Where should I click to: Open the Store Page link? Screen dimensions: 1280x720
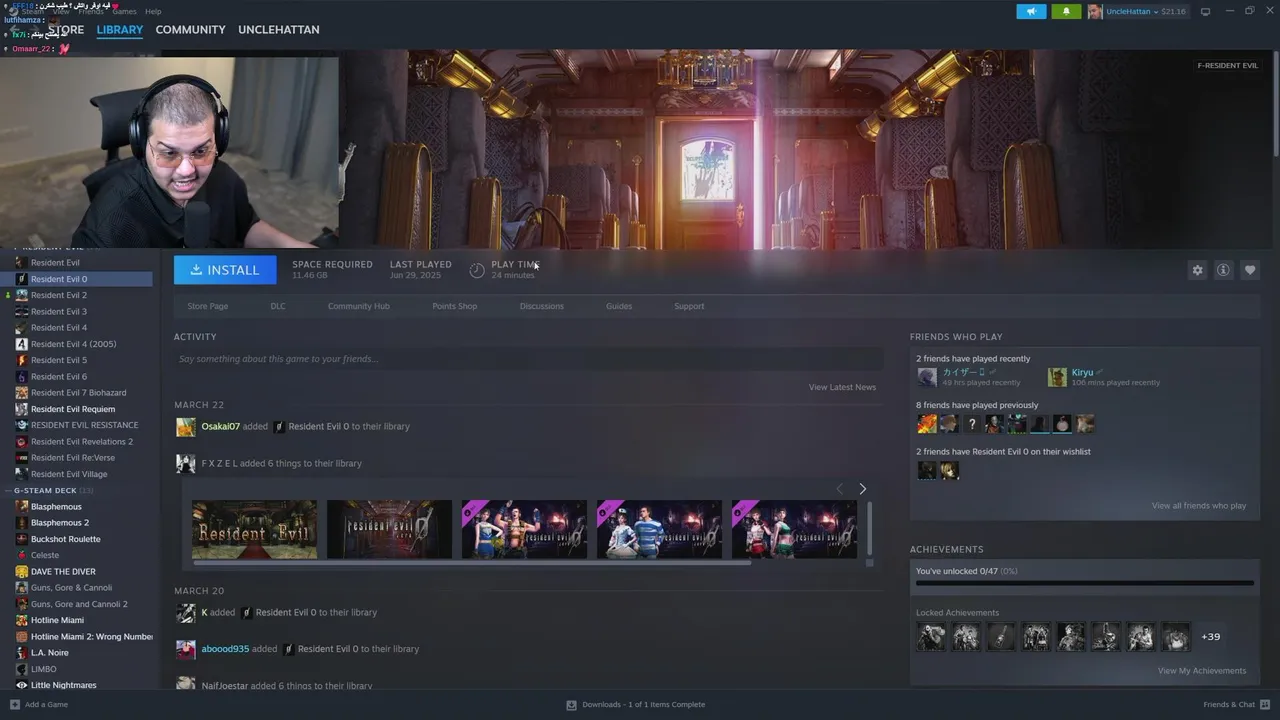208,306
